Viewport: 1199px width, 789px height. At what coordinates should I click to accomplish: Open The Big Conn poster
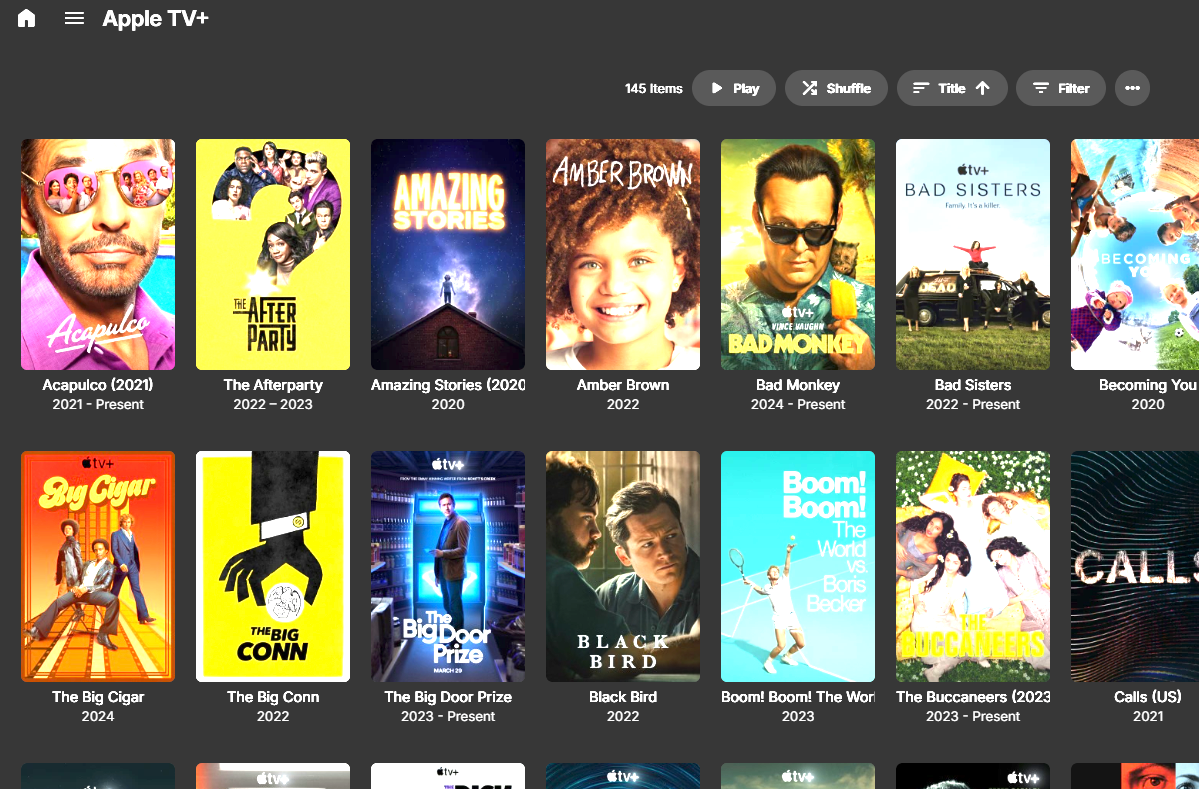tap(273, 567)
